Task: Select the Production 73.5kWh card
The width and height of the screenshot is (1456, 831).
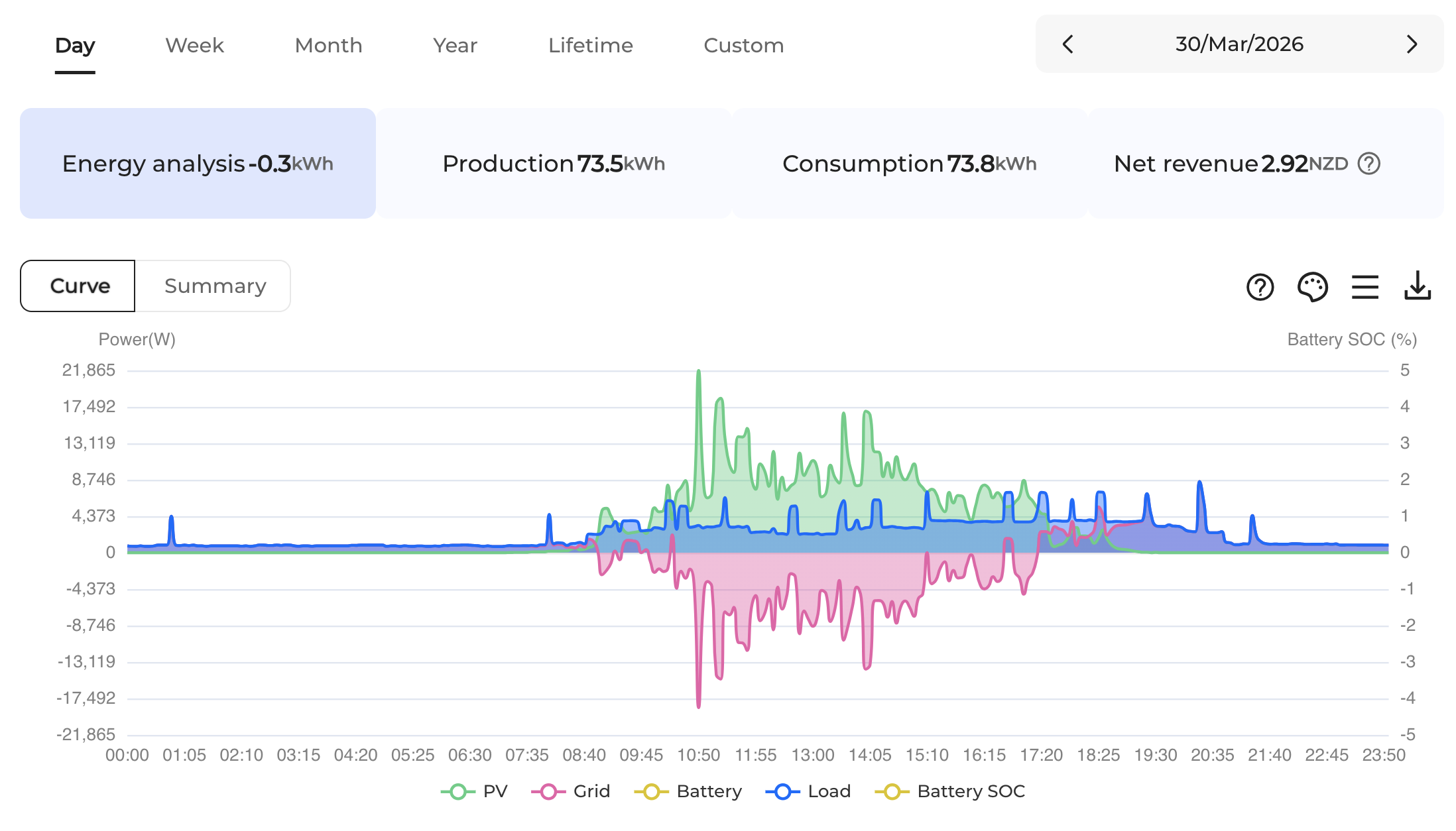Action: [x=554, y=164]
